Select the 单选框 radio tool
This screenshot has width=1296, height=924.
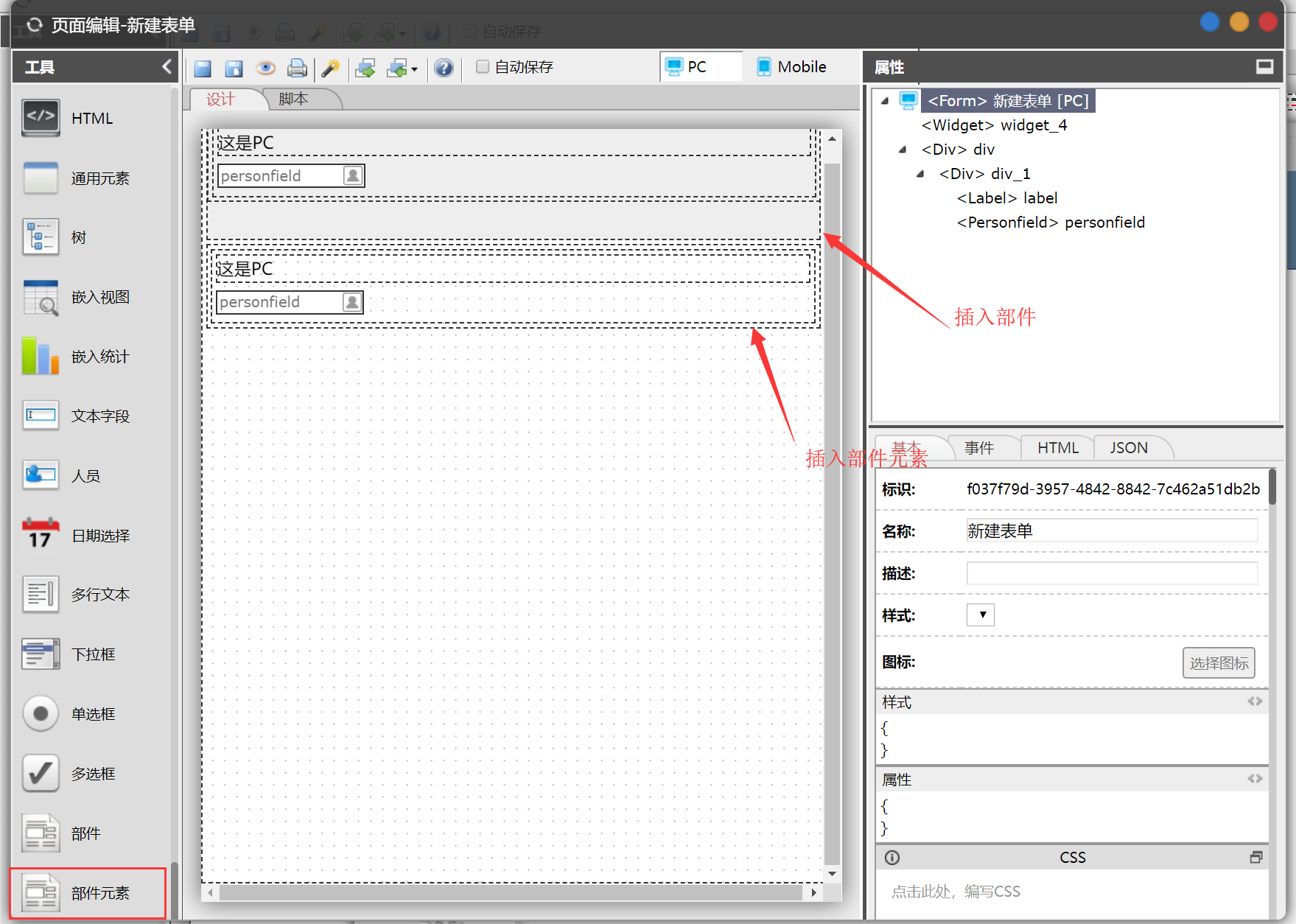click(41, 714)
